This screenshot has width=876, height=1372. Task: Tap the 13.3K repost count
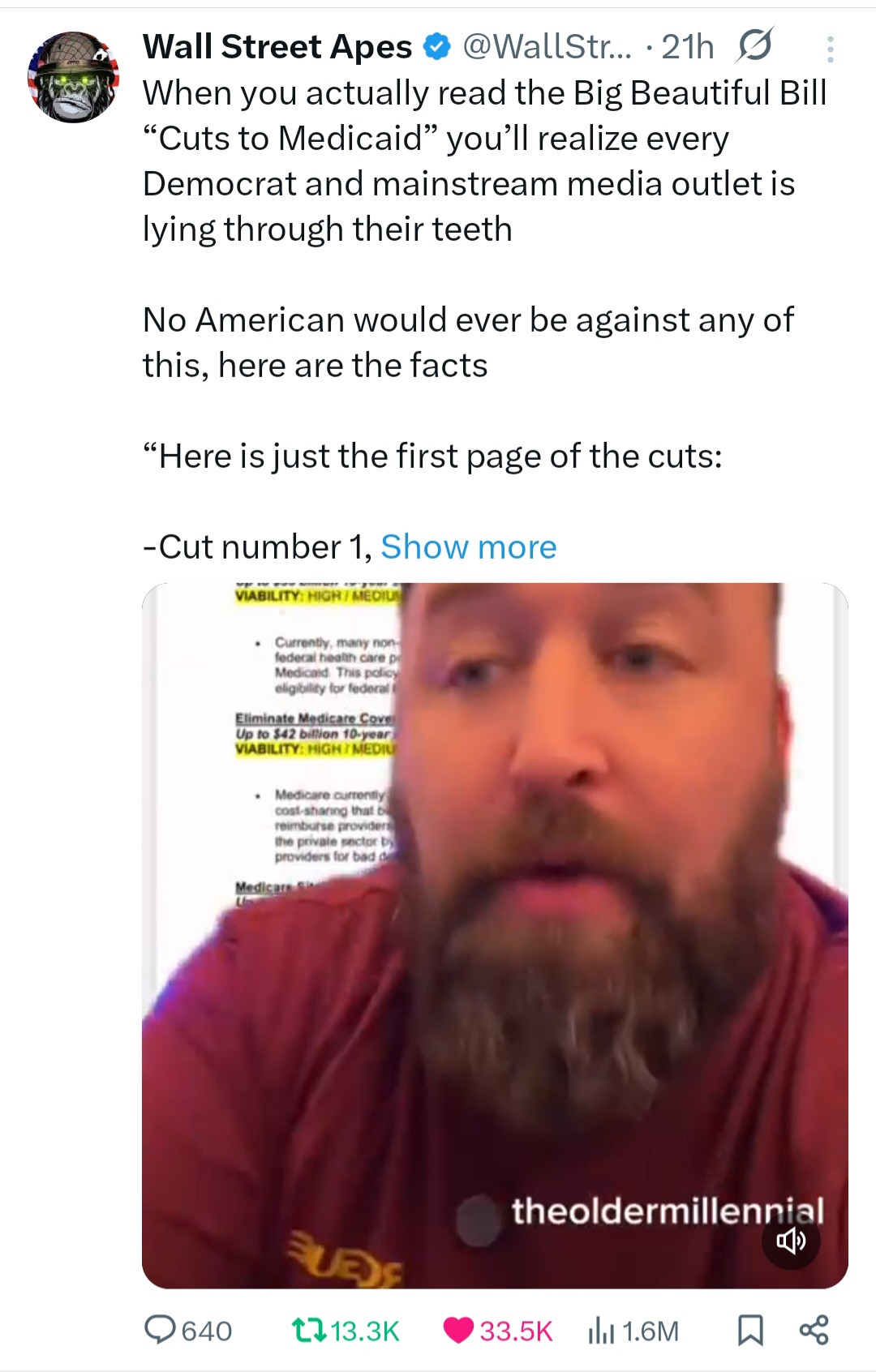tap(365, 1331)
